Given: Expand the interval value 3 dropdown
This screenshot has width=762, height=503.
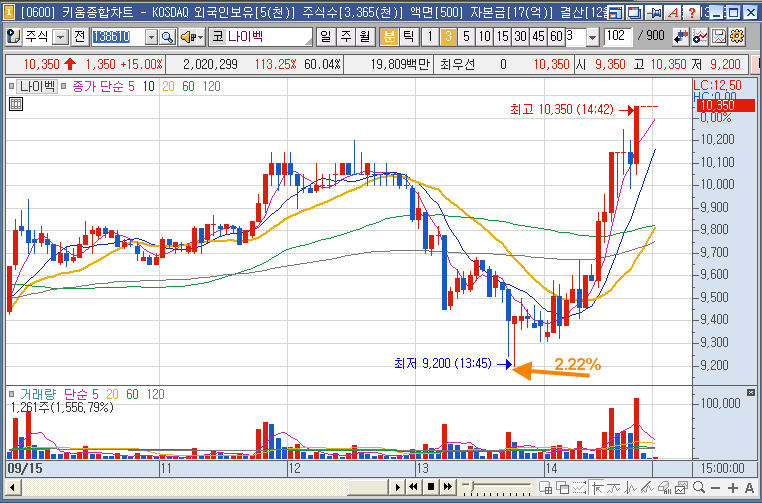Looking at the screenshot, I should (592, 37).
